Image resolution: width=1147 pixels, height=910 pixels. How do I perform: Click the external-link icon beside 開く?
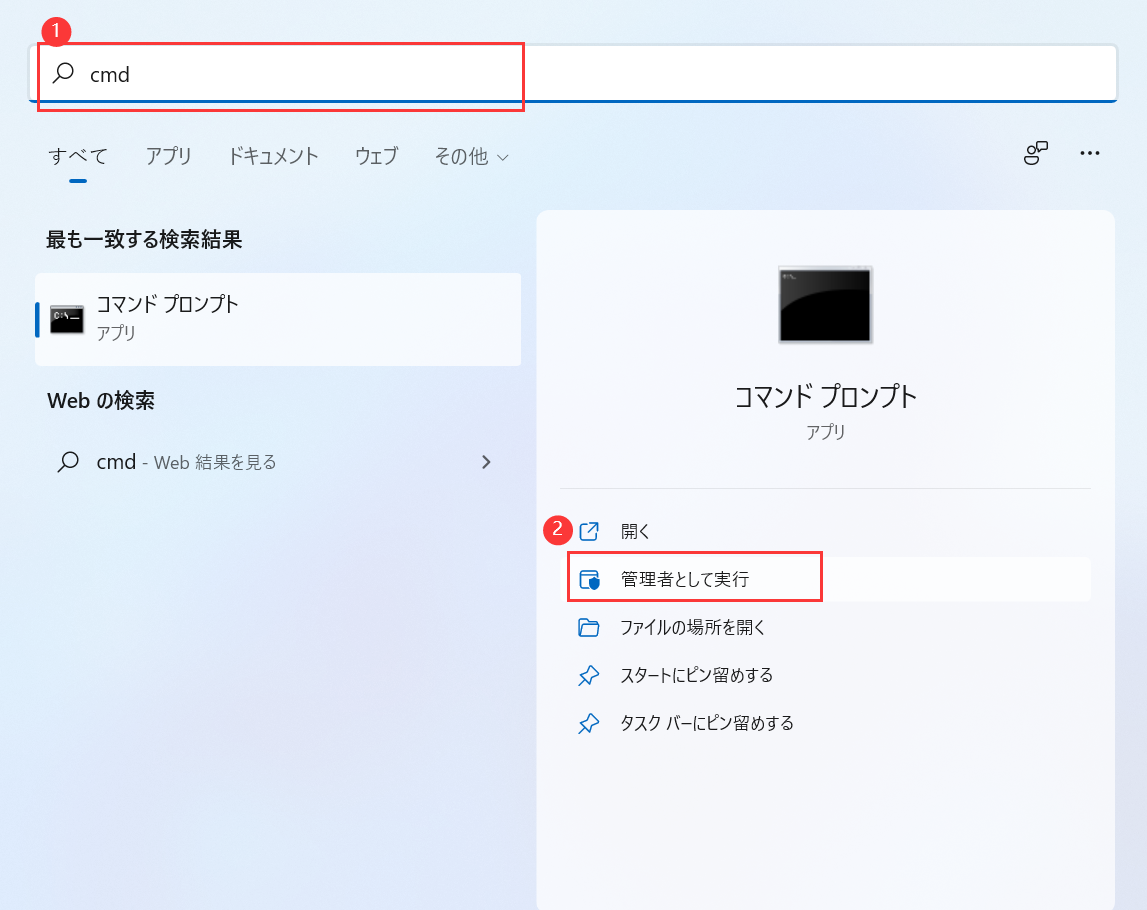pyautogui.click(x=590, y=530)
